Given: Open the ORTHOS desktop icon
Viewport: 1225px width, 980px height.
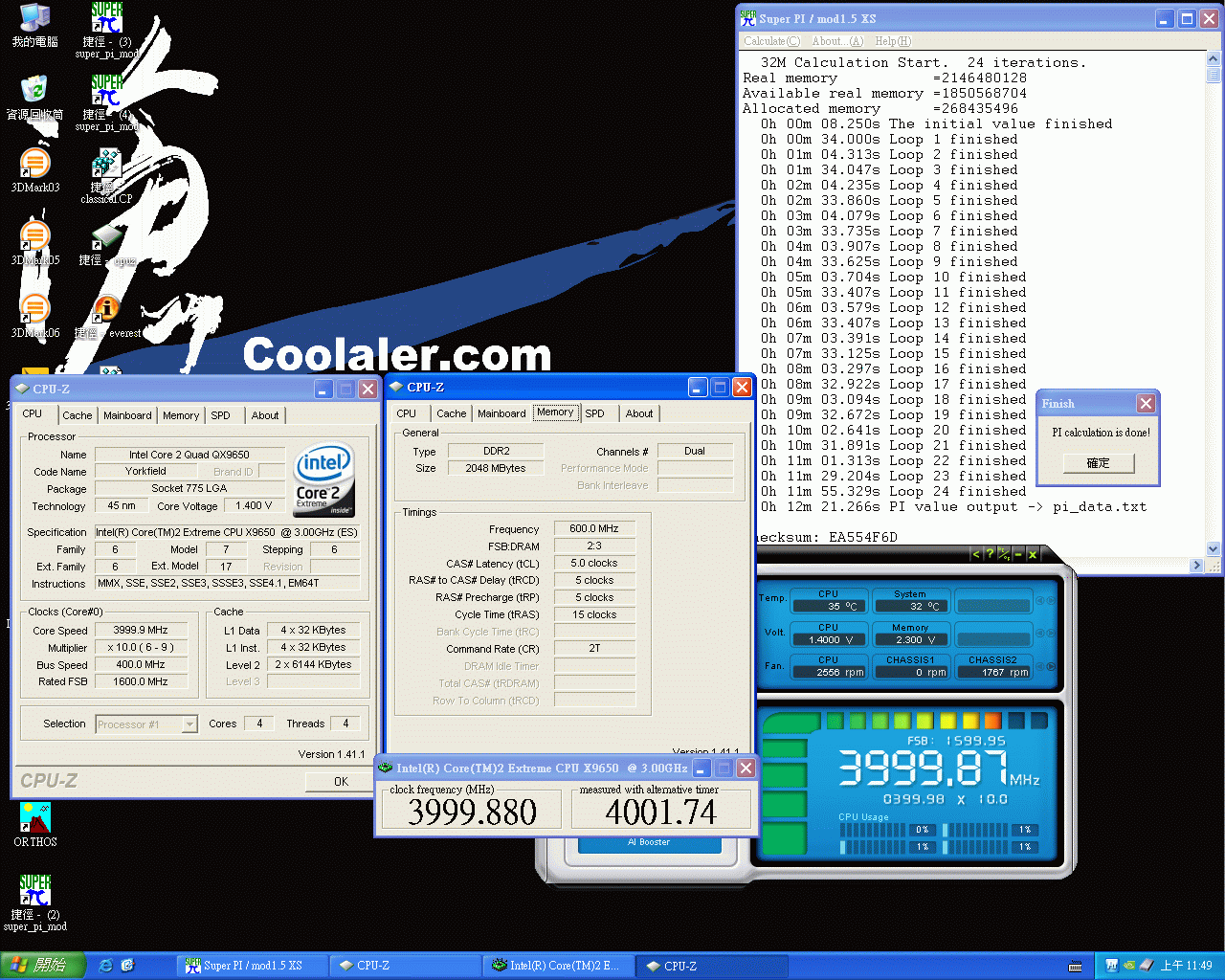Looking at the screenshot, I should (34, 825).
